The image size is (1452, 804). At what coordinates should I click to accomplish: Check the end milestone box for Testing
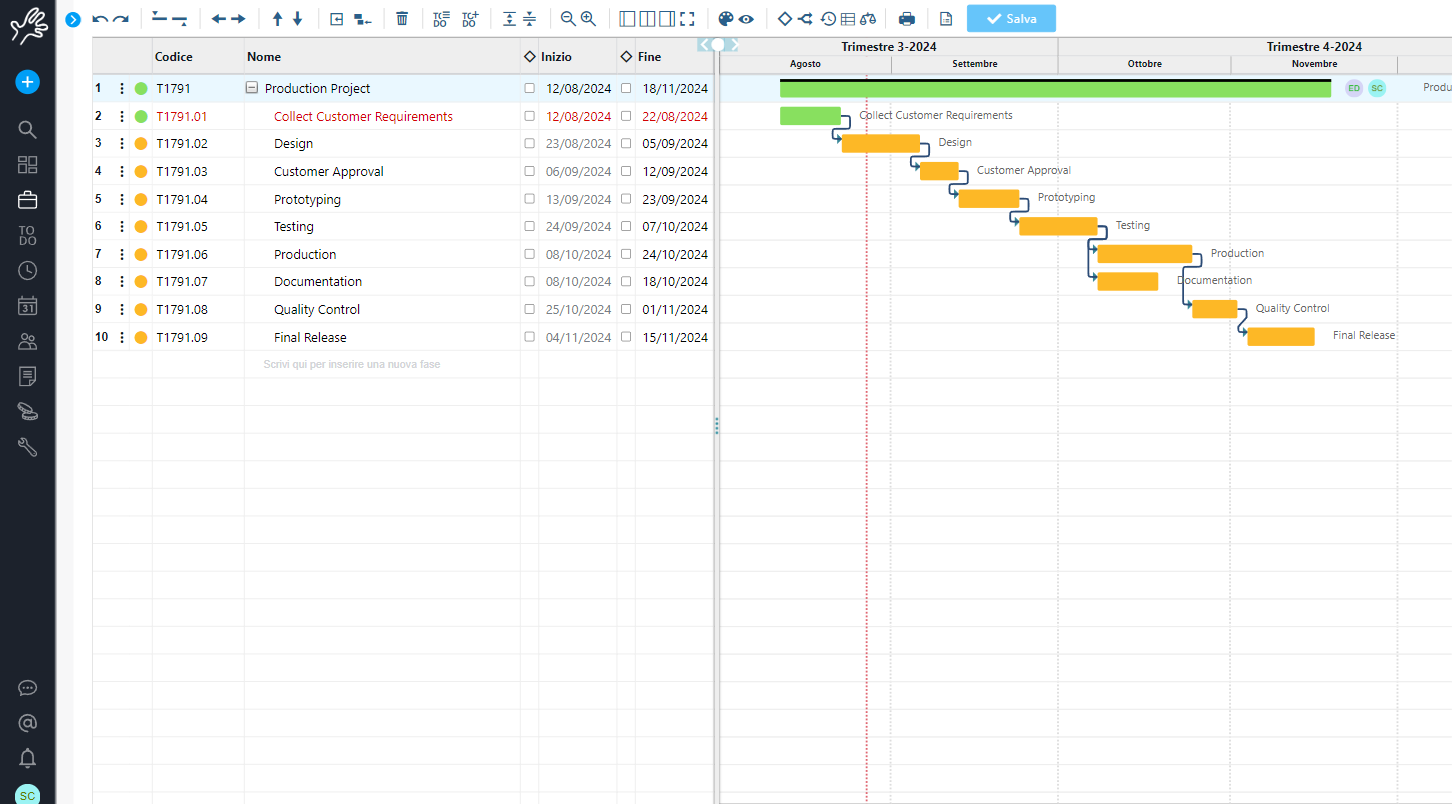point(626,227)
